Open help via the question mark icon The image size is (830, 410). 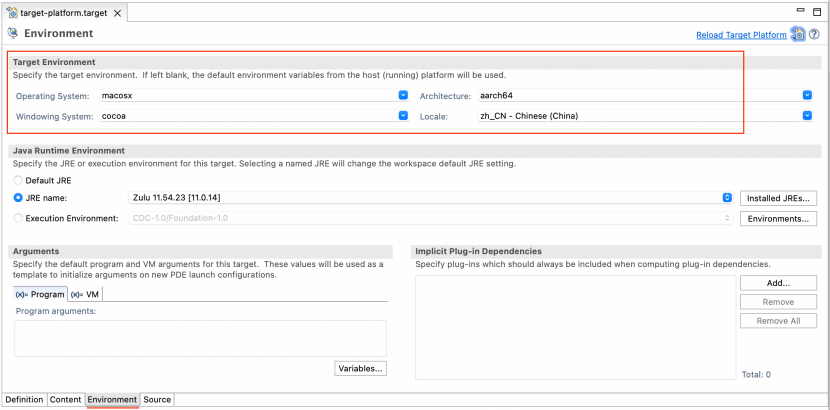click(814, 34)
